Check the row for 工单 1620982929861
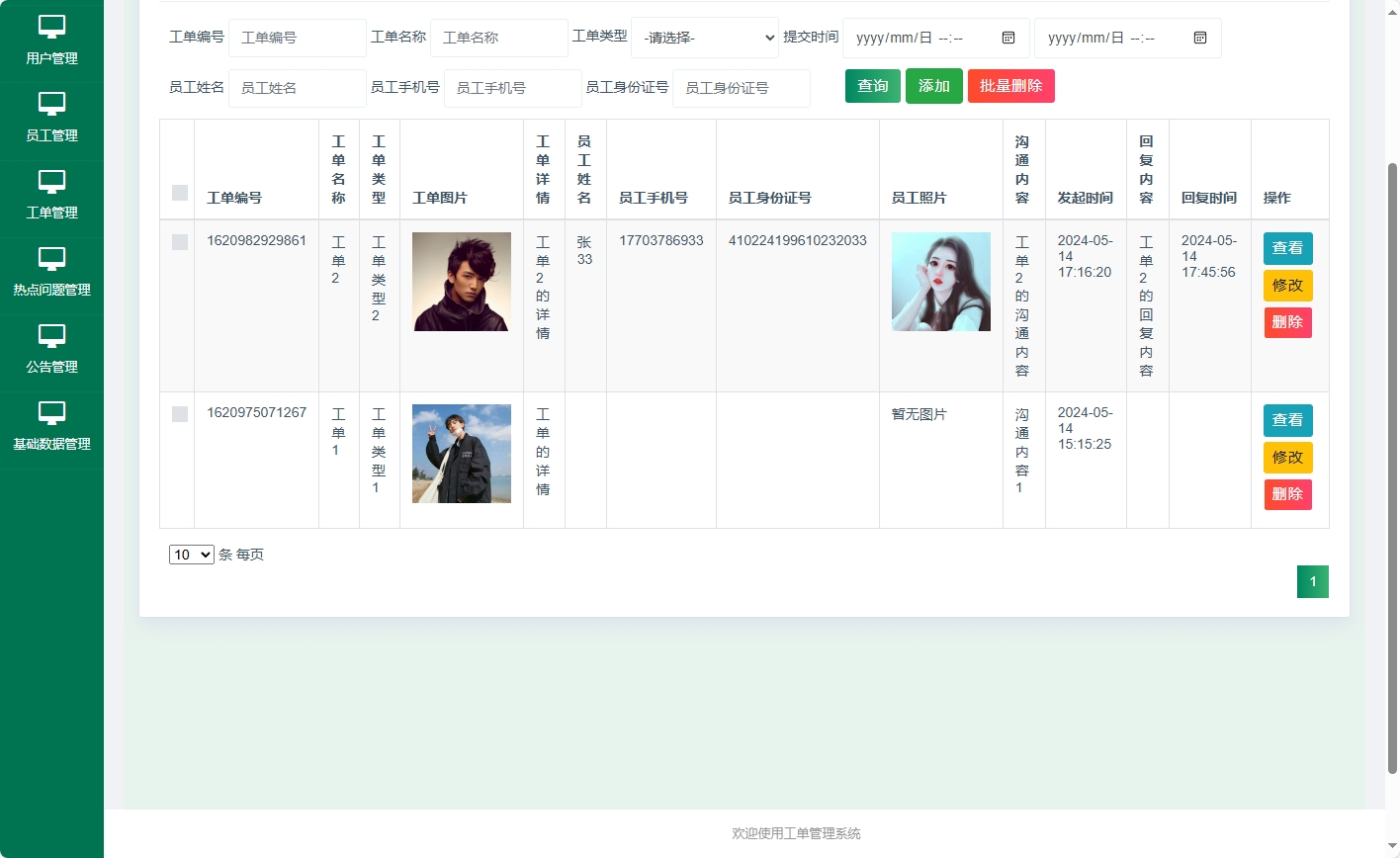1400x858 pixels. (x=180, y=242)
